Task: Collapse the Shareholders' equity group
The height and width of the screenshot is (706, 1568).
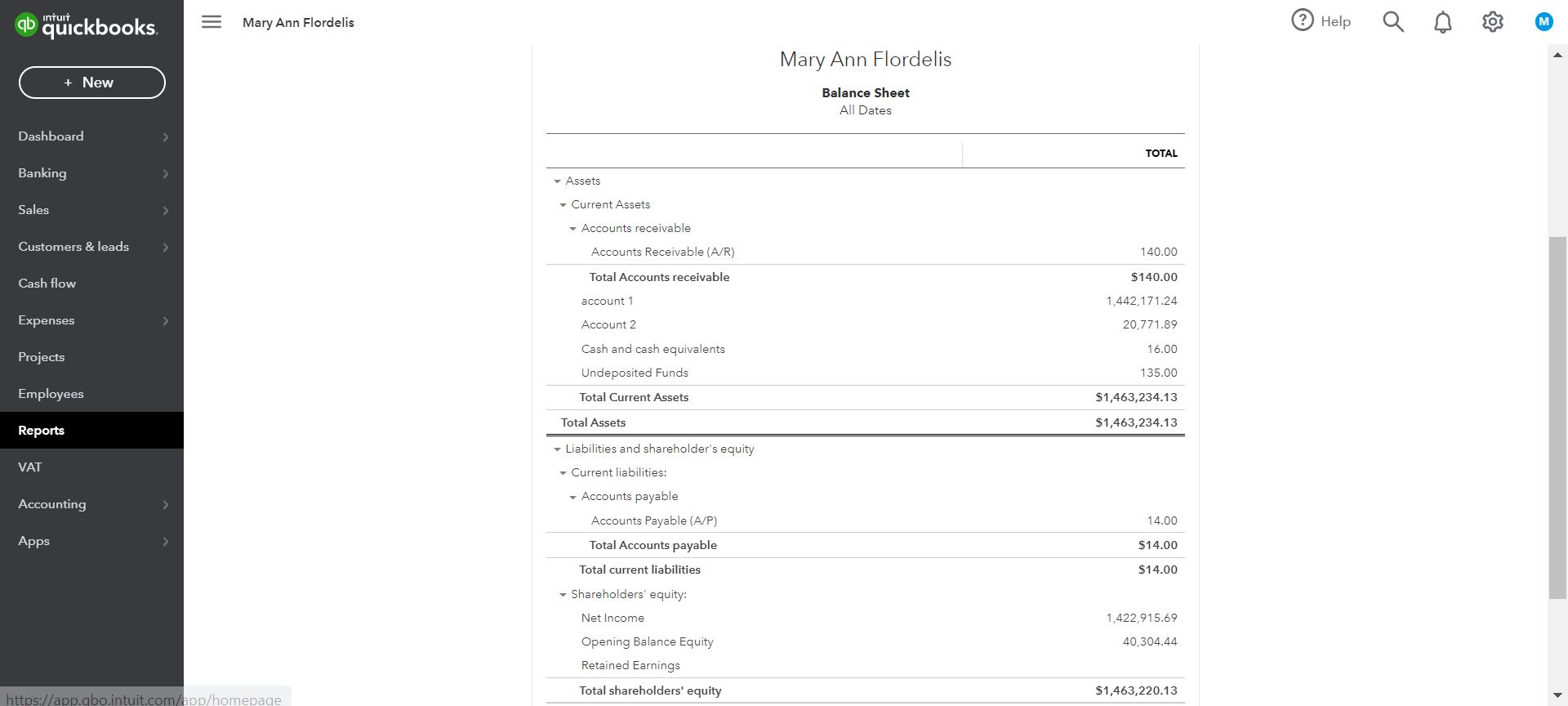Action: [x=563, y=595]
